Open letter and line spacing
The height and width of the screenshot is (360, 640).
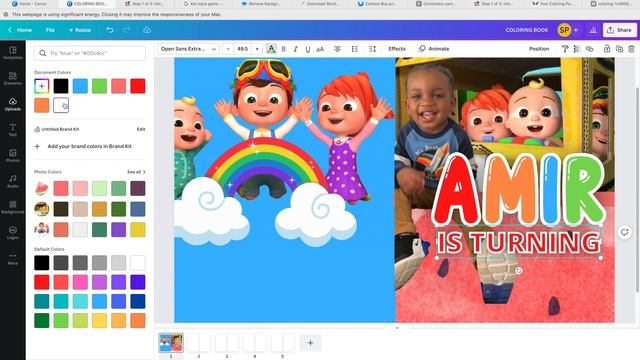pos(372,49)
